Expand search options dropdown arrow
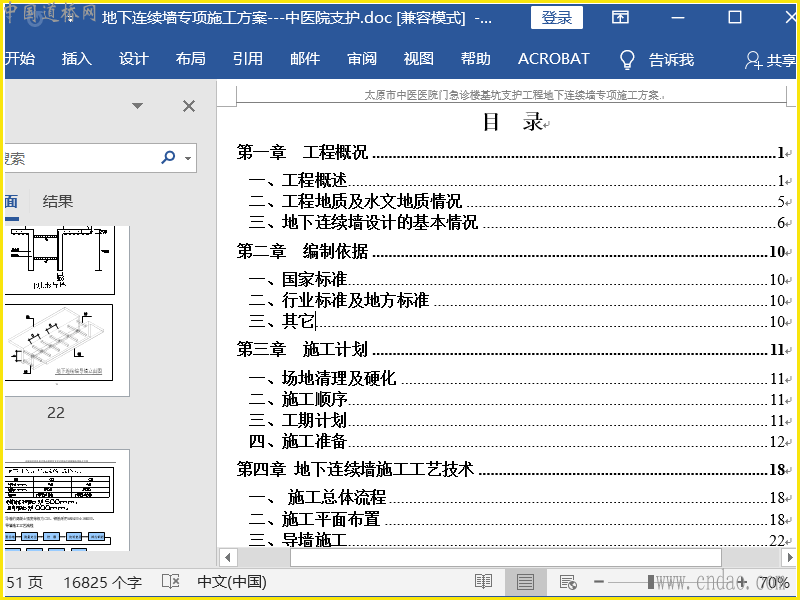800x600 pixels. pos(188,158)
